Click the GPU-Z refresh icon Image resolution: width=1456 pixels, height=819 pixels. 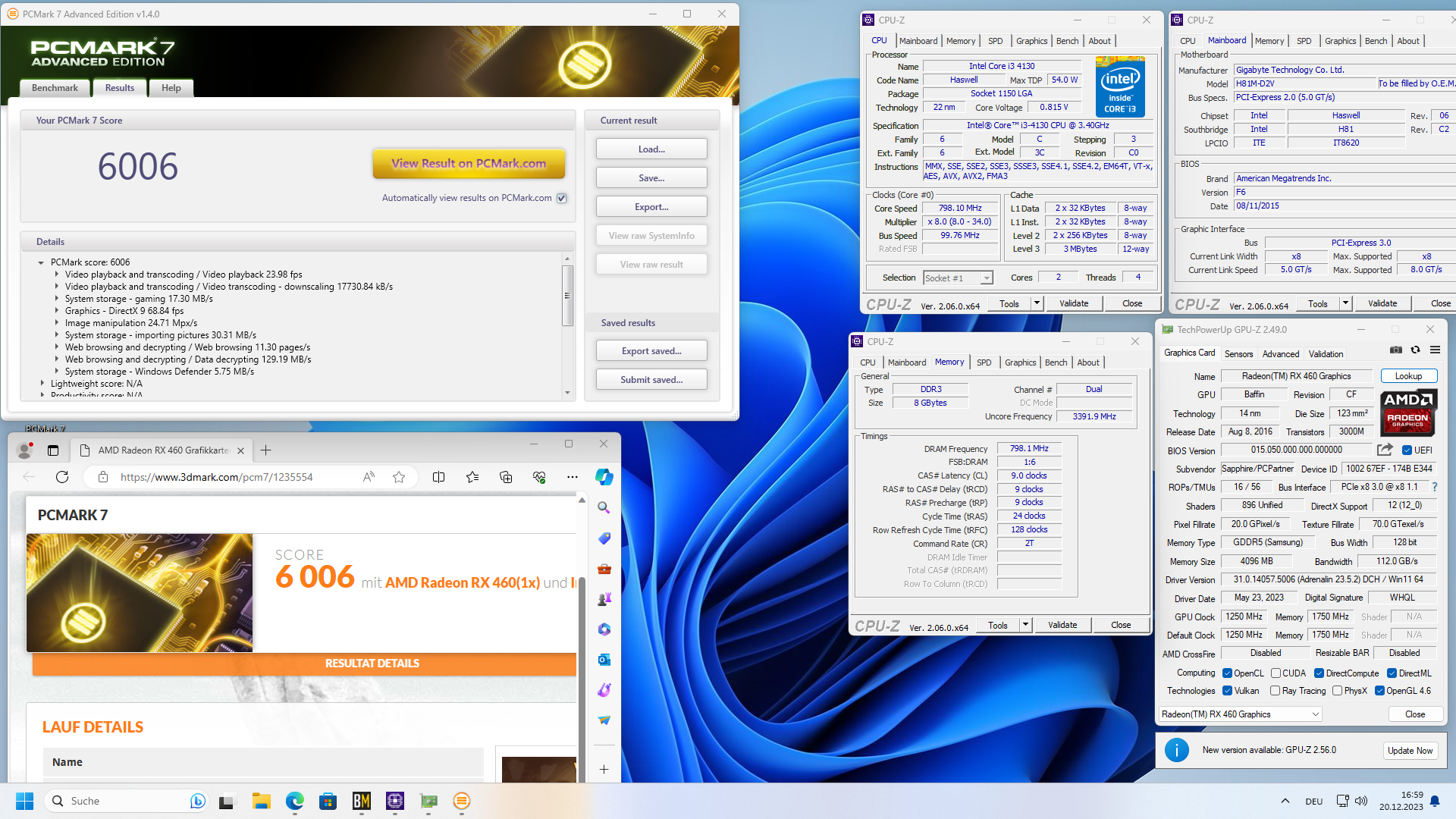click(1415, 350)
